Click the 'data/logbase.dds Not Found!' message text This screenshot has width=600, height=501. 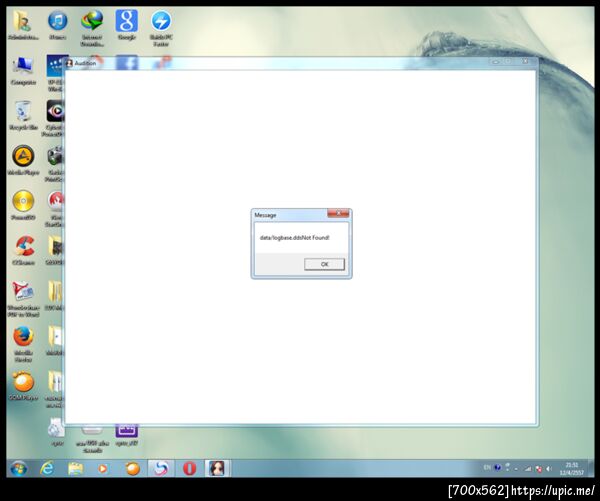(x=294, y=238)
